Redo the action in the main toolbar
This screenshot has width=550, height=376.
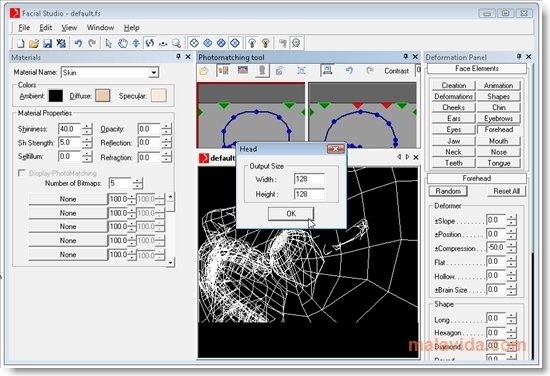coord(92,43)
